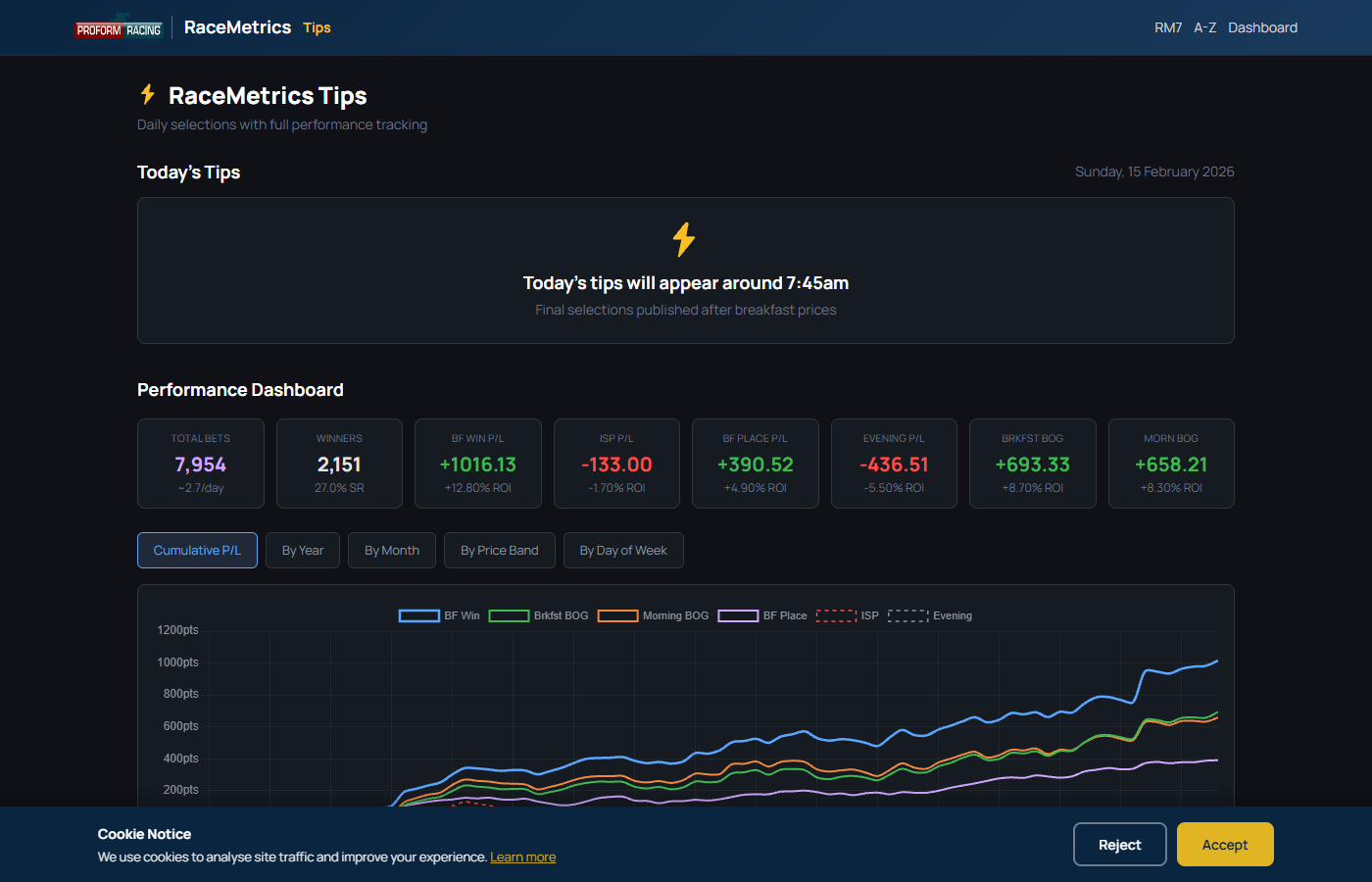Click the purple BF Place color swatch
Viewport: 1372px width, 882px height.
point(737,615)
